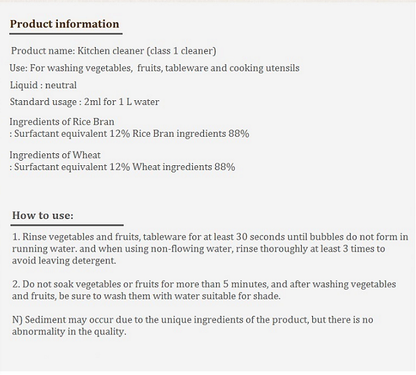416x375 pixels.
Task: Click the underline beneath How to use
Action: click(67, 225)
